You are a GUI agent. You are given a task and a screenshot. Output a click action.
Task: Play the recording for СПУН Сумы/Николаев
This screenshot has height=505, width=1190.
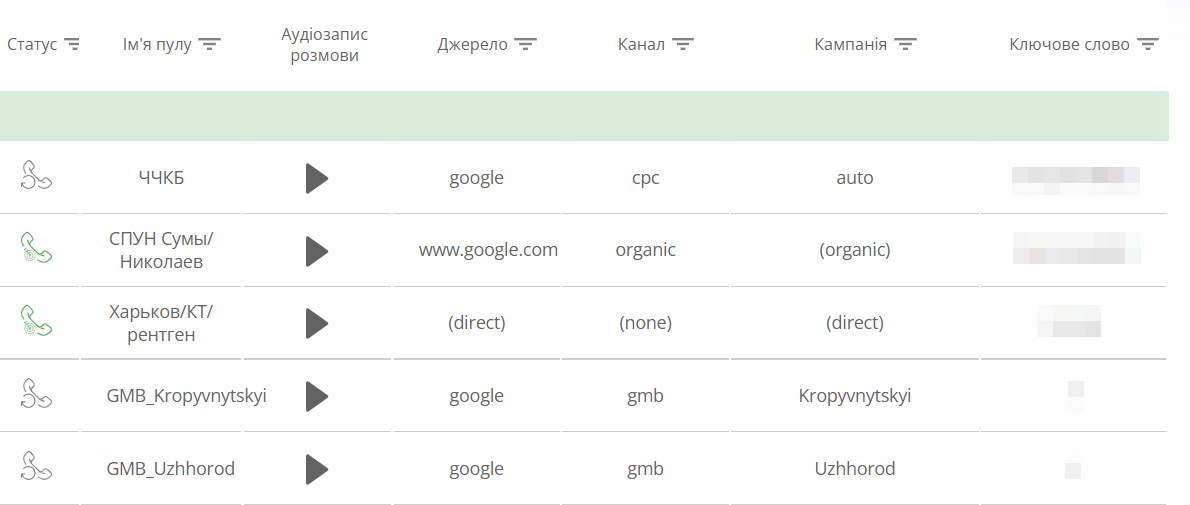pos(317,251)
